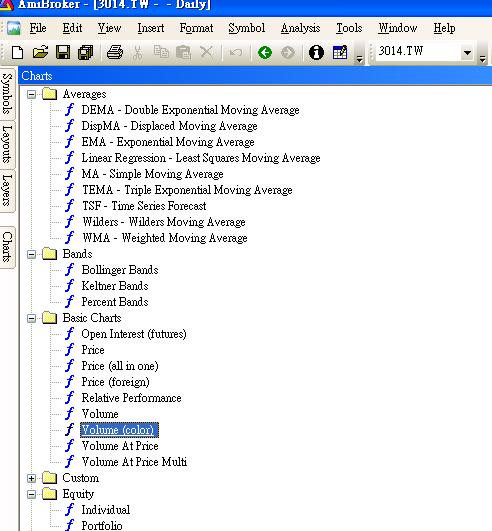Viewport: 492px width, 531px height.
Task: Click the New document icon
Action: (17, 53)
